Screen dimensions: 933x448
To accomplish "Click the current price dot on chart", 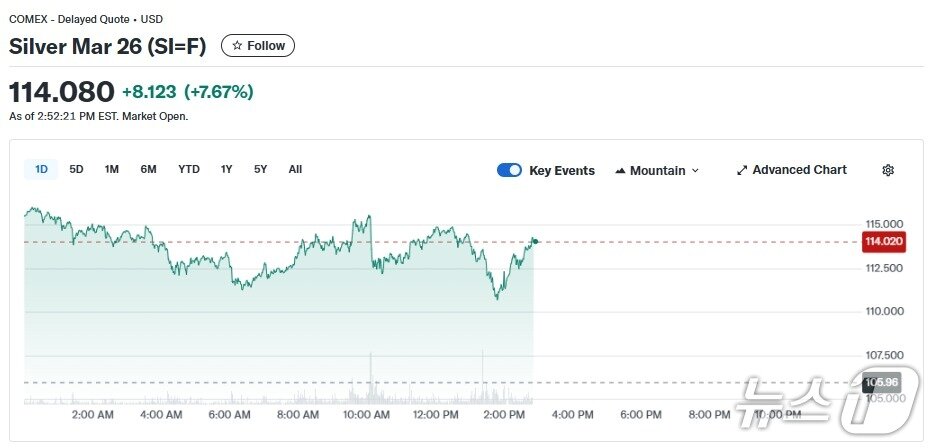I will tap(535, 241).
